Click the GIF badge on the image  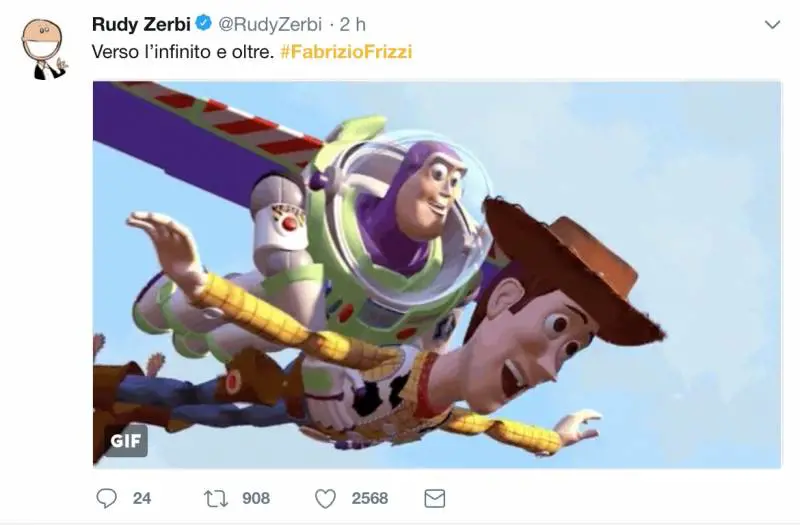(x=126, y=441)
